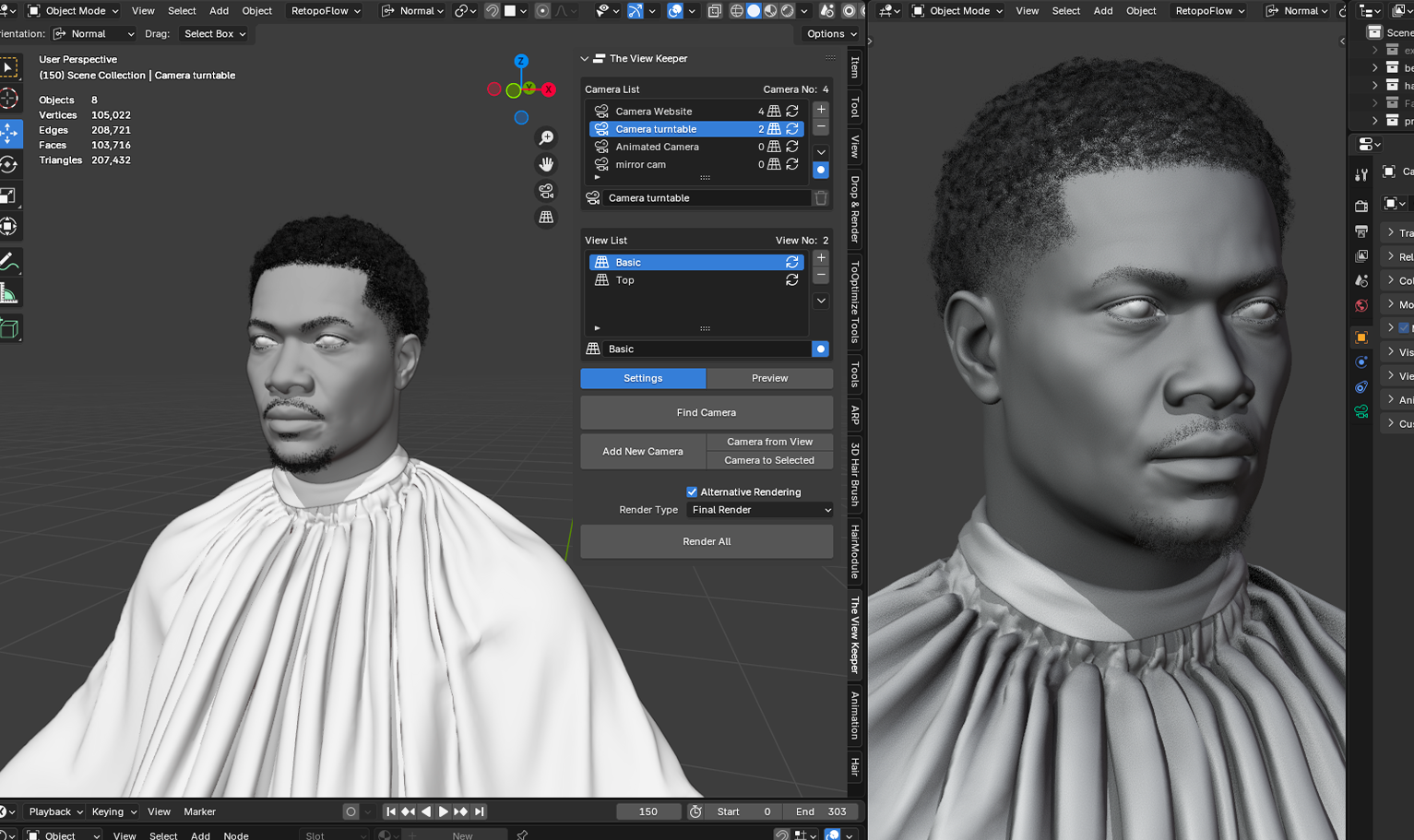Collapse The View Keeper panel header

point(585,58)
